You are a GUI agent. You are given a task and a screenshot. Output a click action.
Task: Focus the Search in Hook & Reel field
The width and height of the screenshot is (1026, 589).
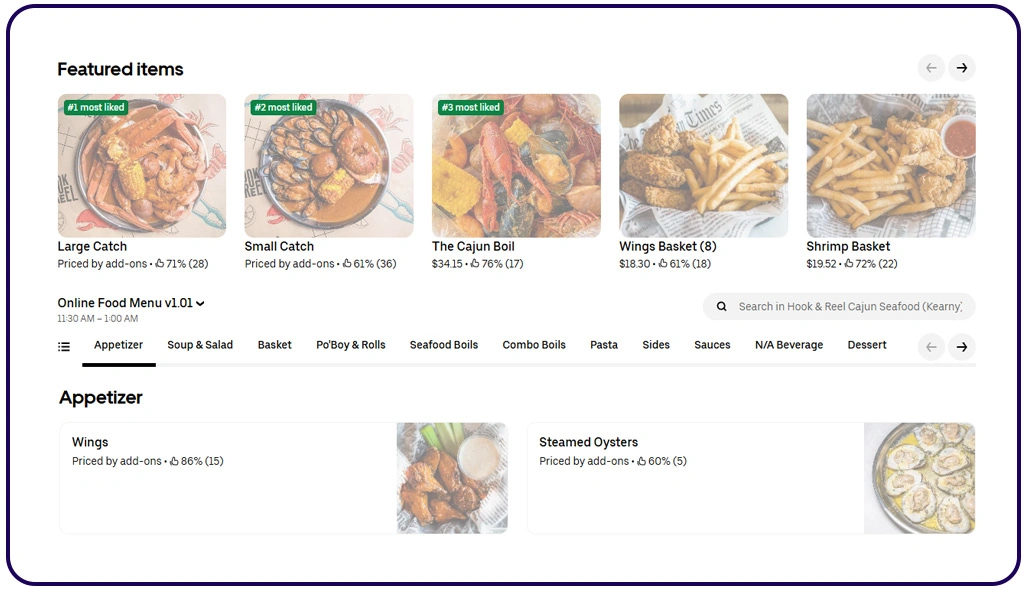point(839,306)
